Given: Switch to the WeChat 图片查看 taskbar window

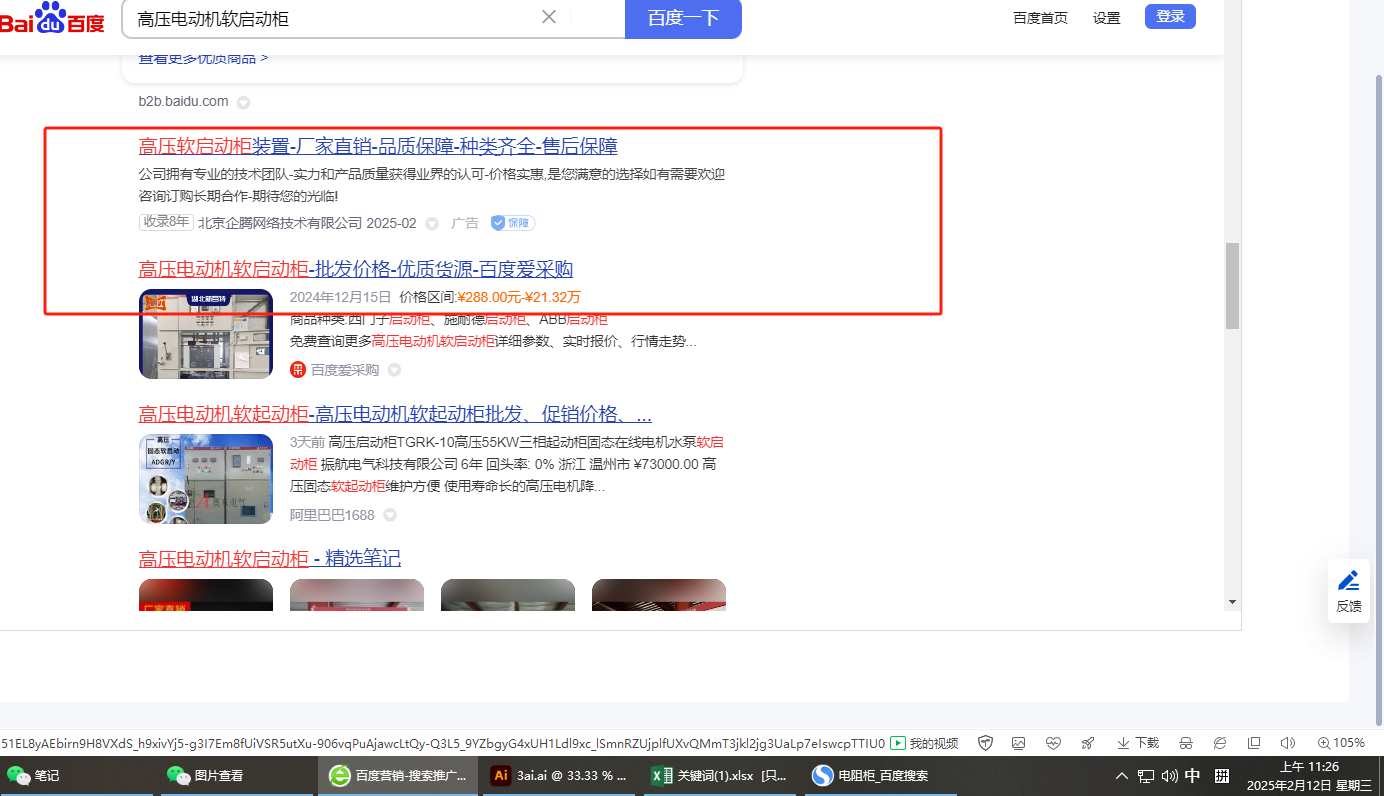Looking at the screenshot, I should tap(236, 775).
